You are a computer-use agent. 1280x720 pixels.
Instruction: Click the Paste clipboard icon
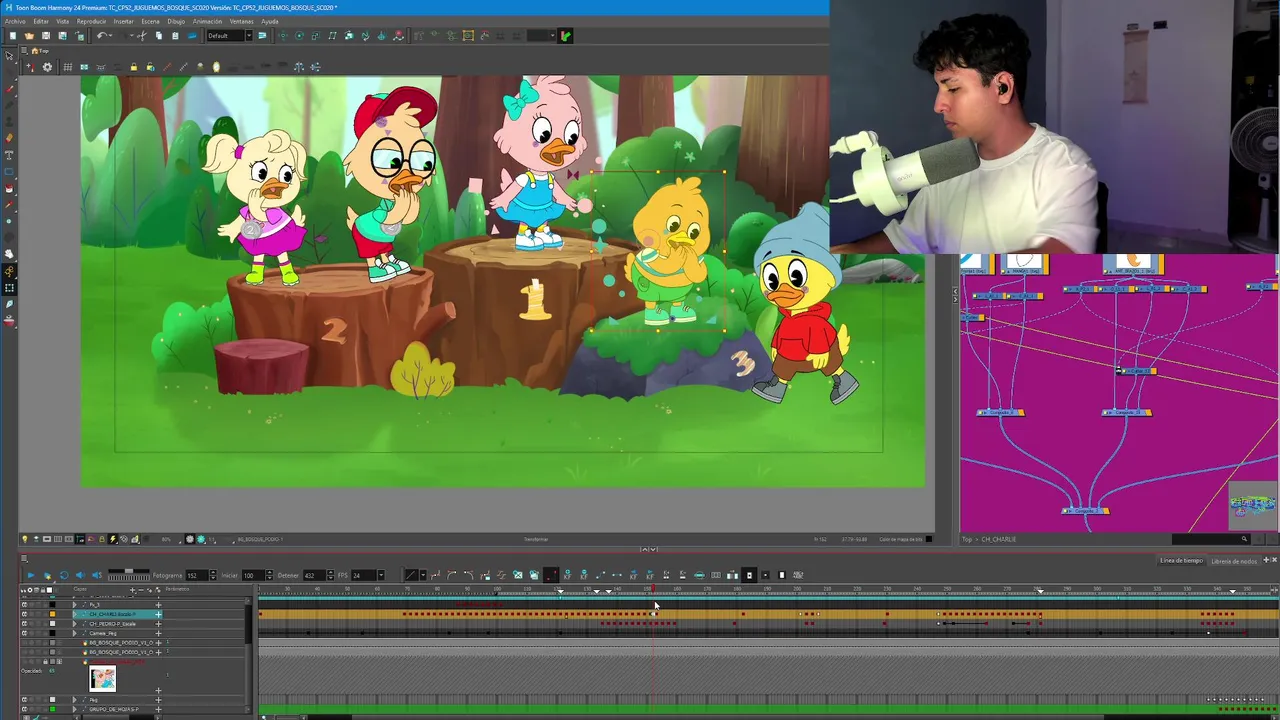tap(175, 36)
